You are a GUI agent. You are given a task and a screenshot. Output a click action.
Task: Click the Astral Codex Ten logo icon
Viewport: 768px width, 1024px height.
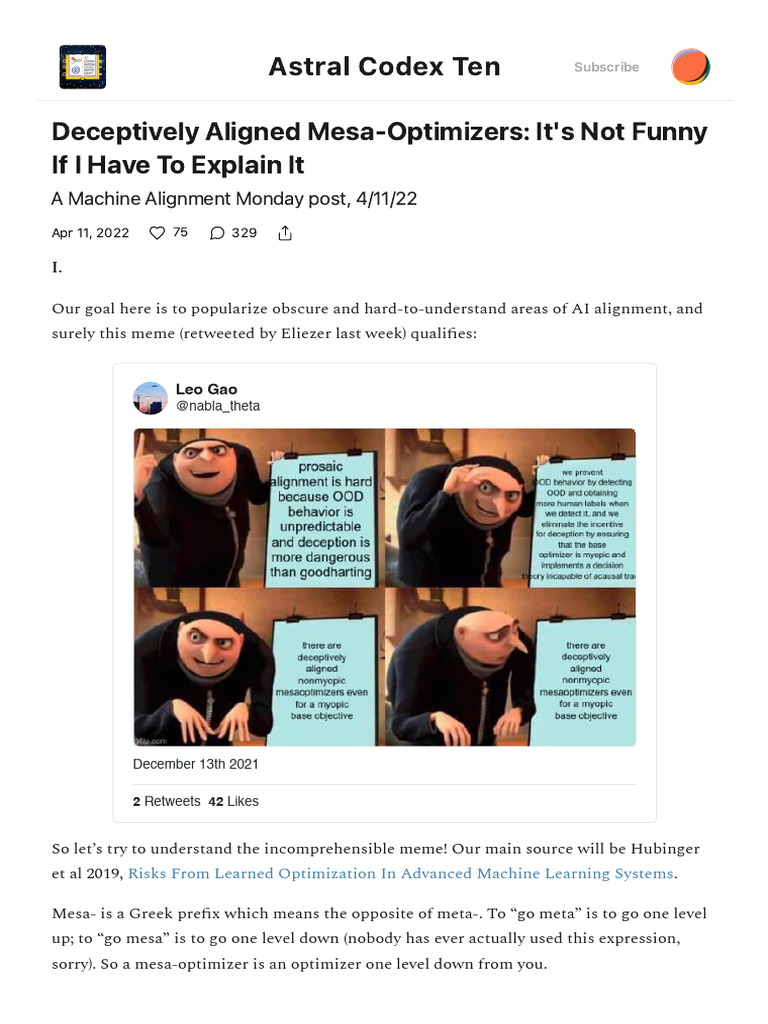(82, 67)
